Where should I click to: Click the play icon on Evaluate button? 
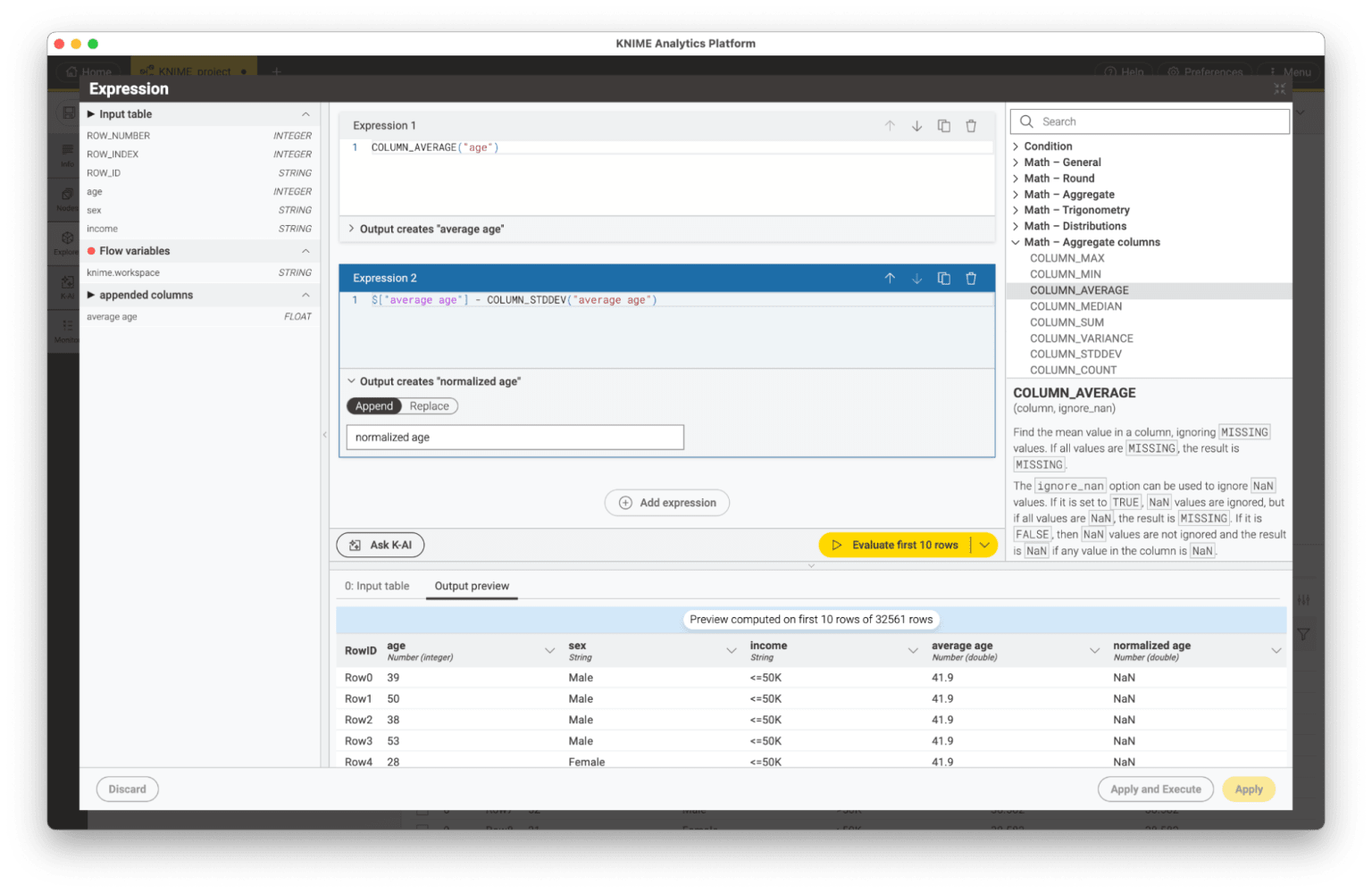(837, 545)
